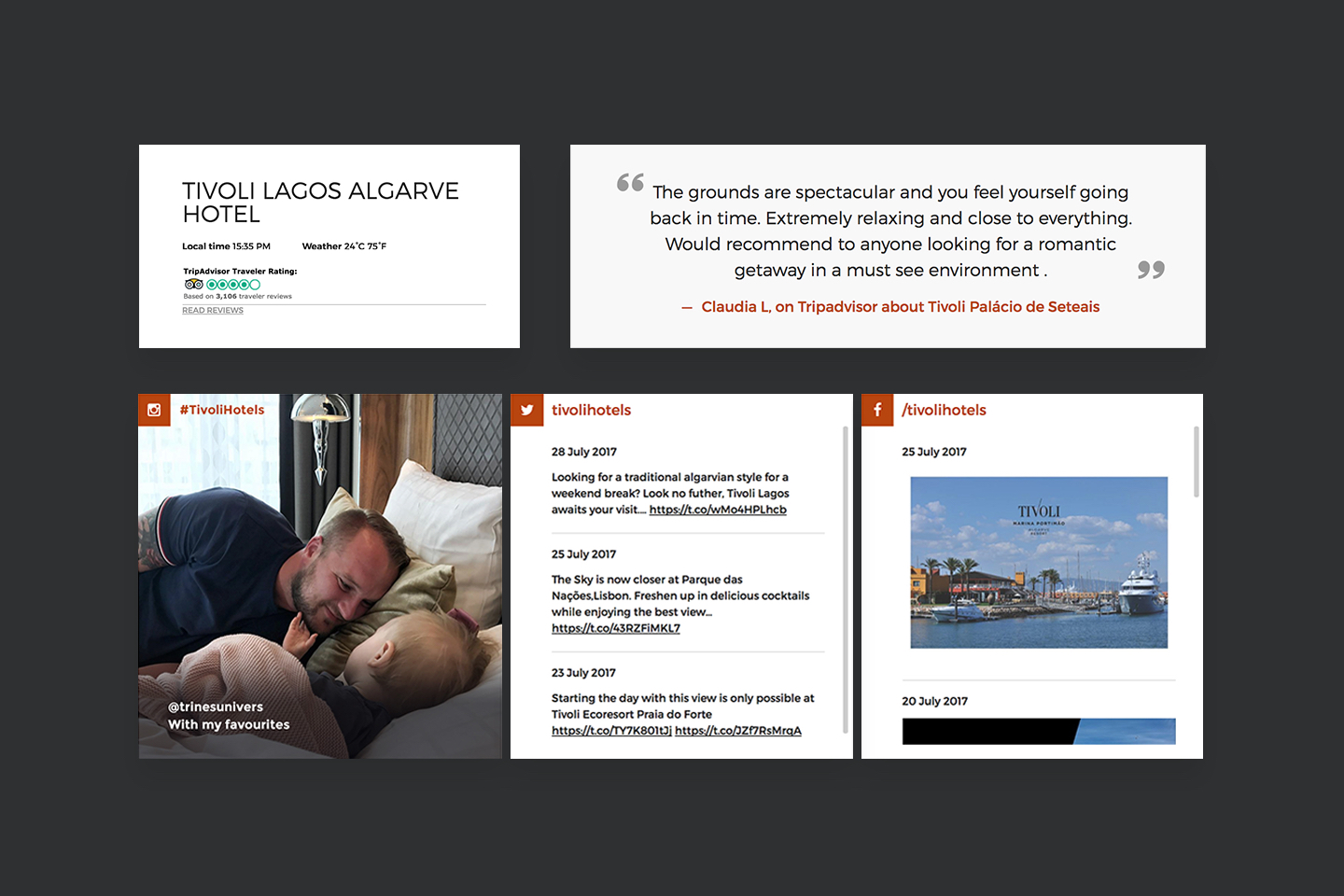Image resolution: width=1344 pixels, height=896 pixels.
Task: Click the TIVOLI LAGOS ALGARVE HOTEL title
Action: pyautogui.click(x=320, y=203)
